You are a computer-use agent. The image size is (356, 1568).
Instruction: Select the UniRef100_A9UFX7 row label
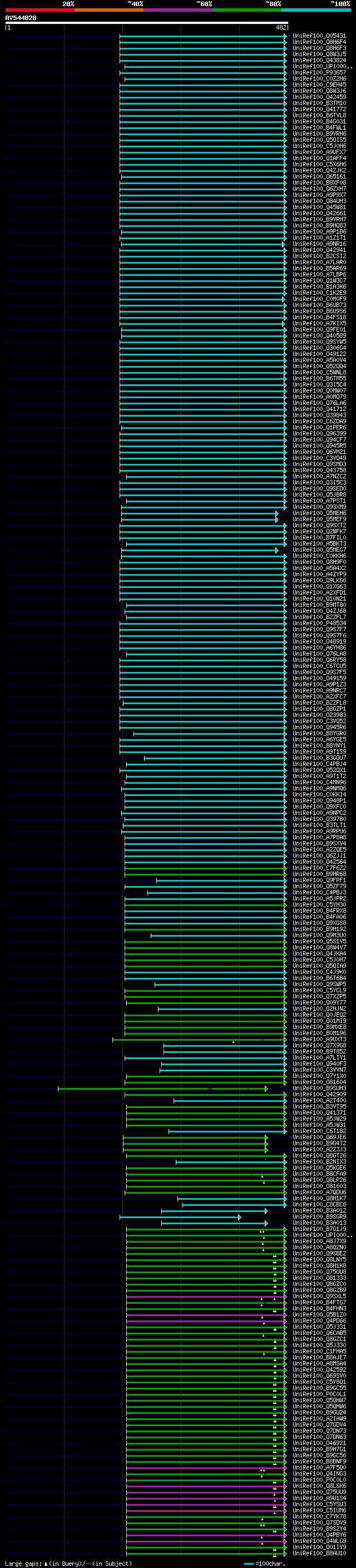[x=319, y=152]
